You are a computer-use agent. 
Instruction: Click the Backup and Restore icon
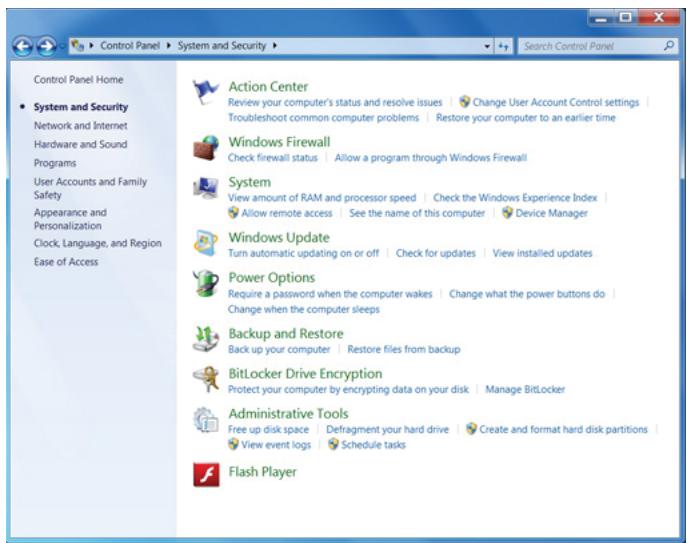click(x=206, y=339)
